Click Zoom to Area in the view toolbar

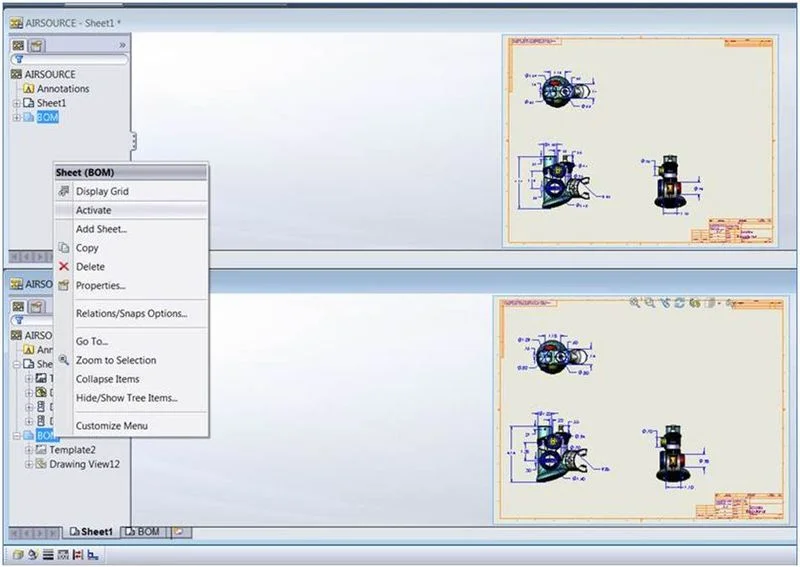650,303
